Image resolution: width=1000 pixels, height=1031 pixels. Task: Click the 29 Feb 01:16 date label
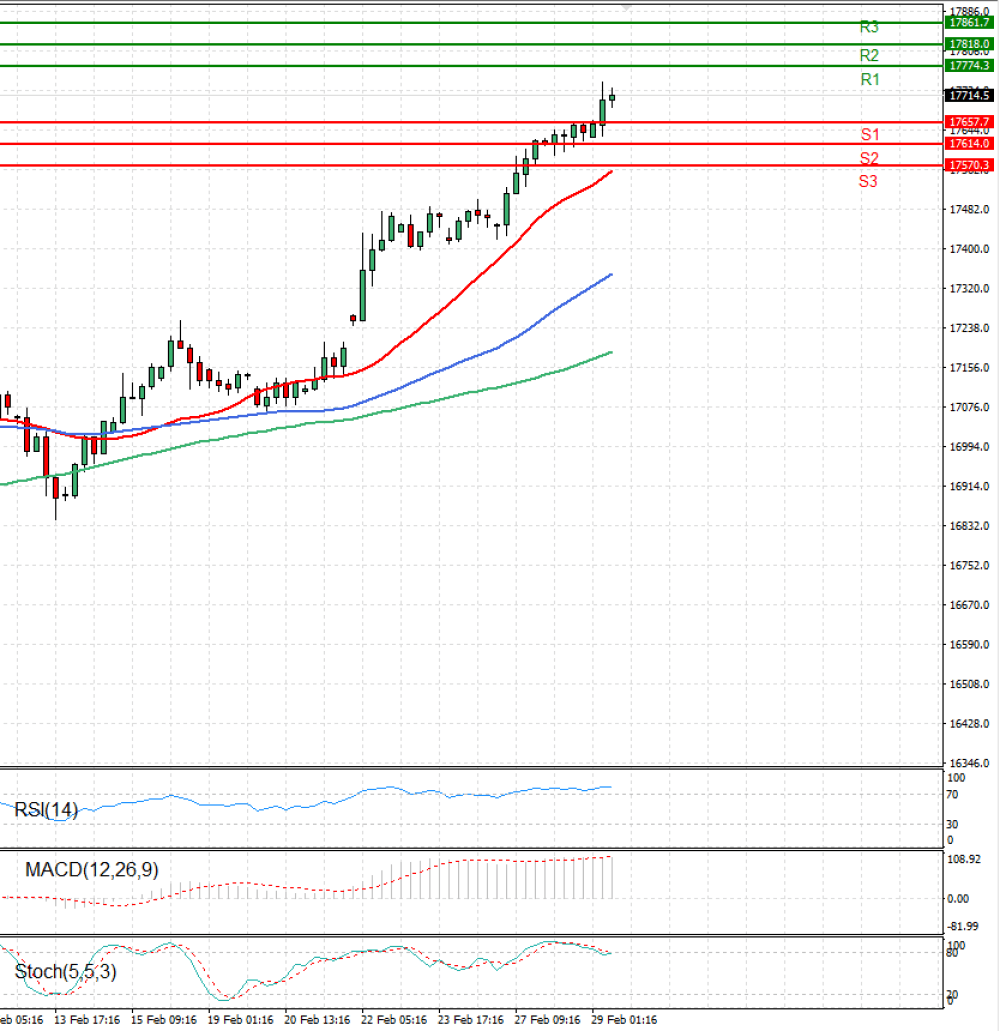625,1020
